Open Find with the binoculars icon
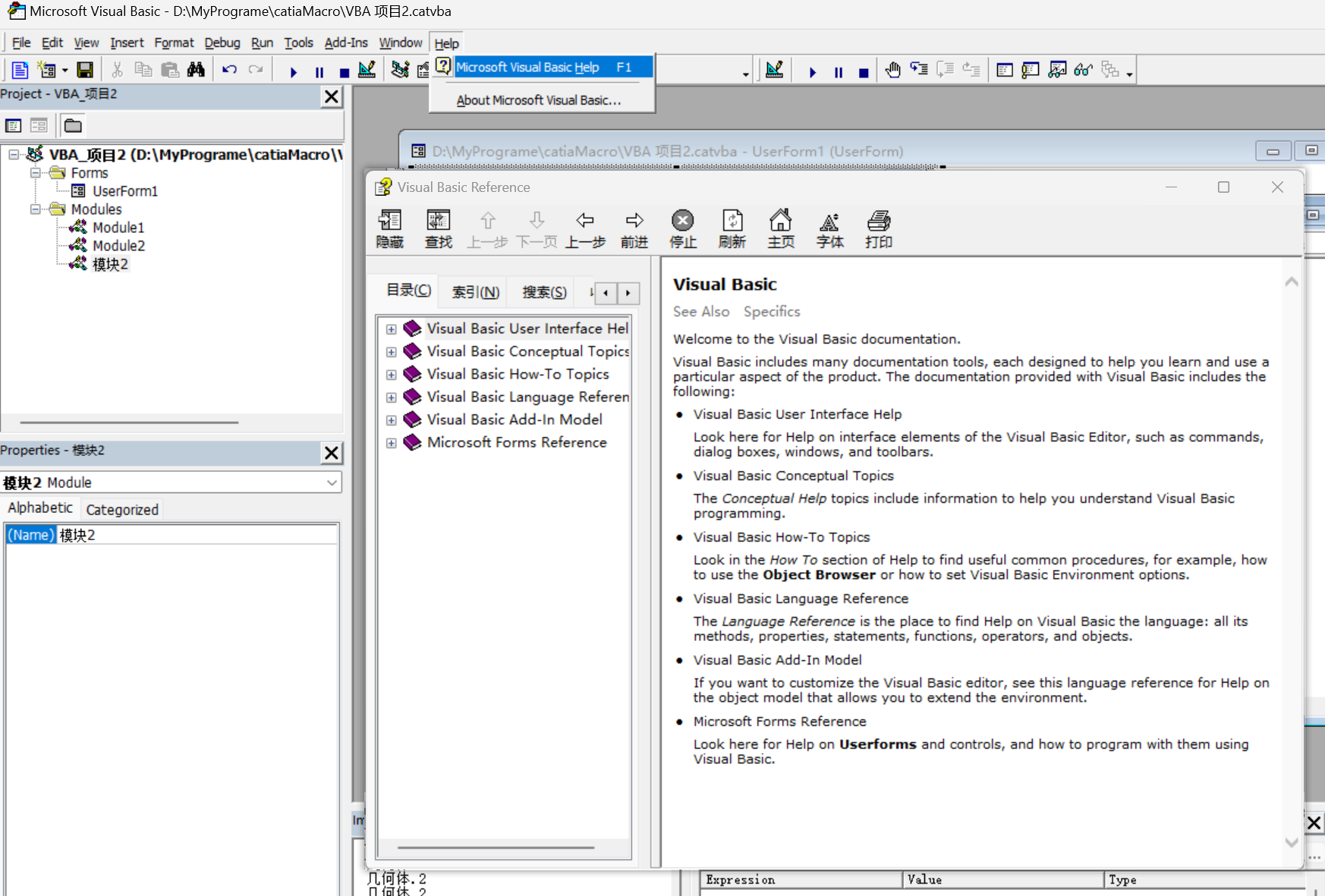 (196, 71)
